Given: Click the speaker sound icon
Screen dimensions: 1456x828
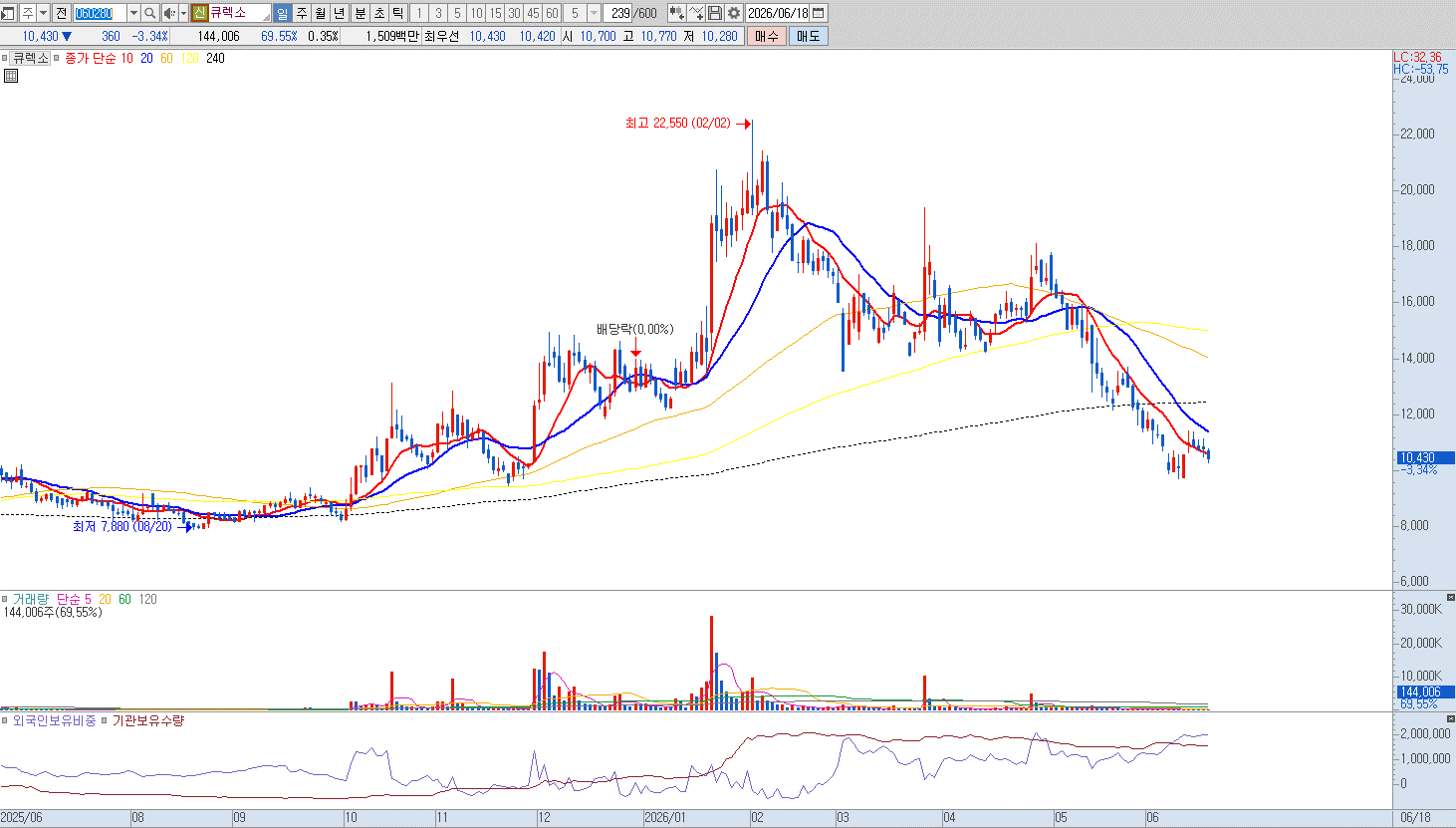Looking at the screenshot, I should click(x=169, y=13).
